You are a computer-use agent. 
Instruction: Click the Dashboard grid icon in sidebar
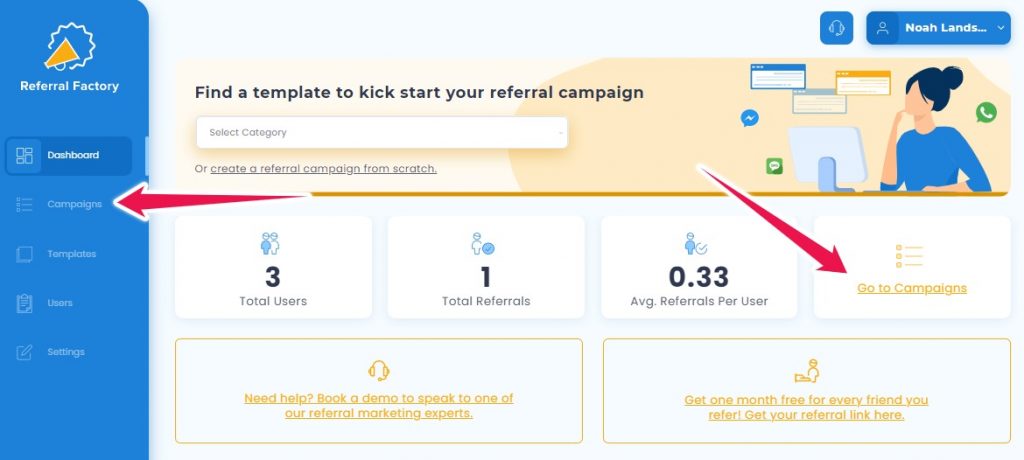coord(24,156)
